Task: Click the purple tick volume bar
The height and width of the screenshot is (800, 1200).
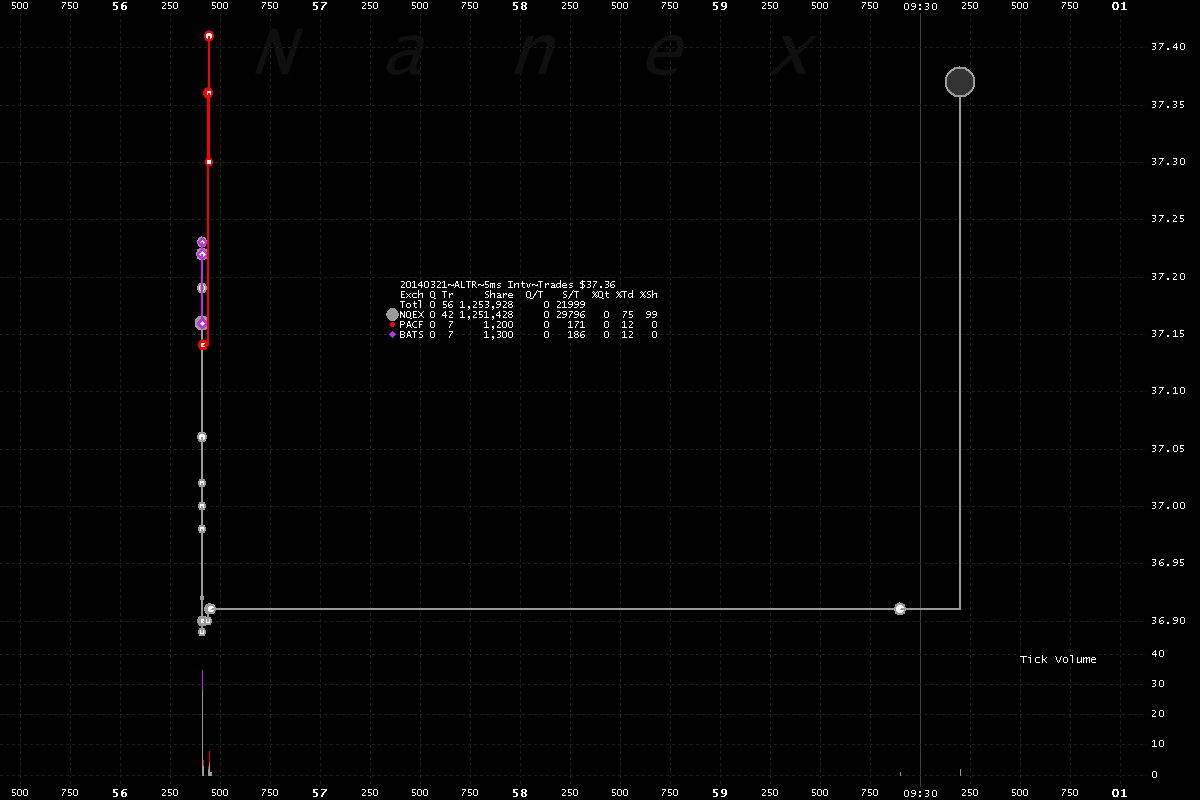Action: 203,683
